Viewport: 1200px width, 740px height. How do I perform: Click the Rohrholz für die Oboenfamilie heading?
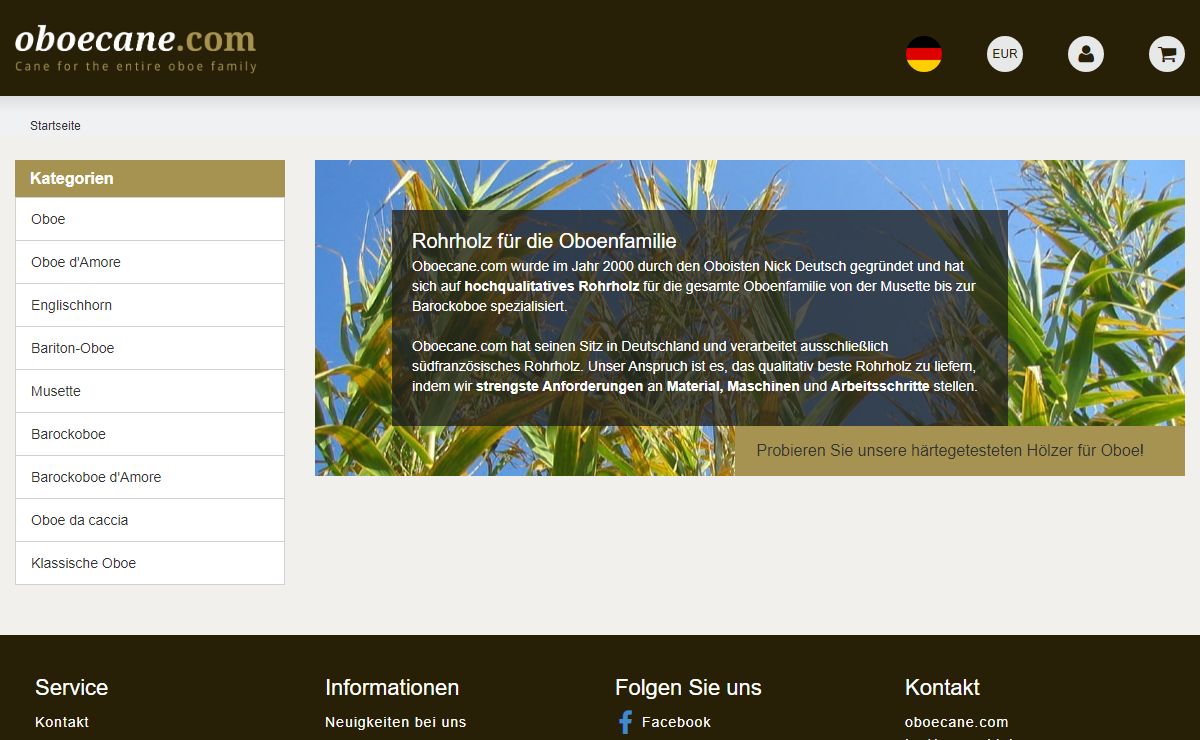pos(544,241)
